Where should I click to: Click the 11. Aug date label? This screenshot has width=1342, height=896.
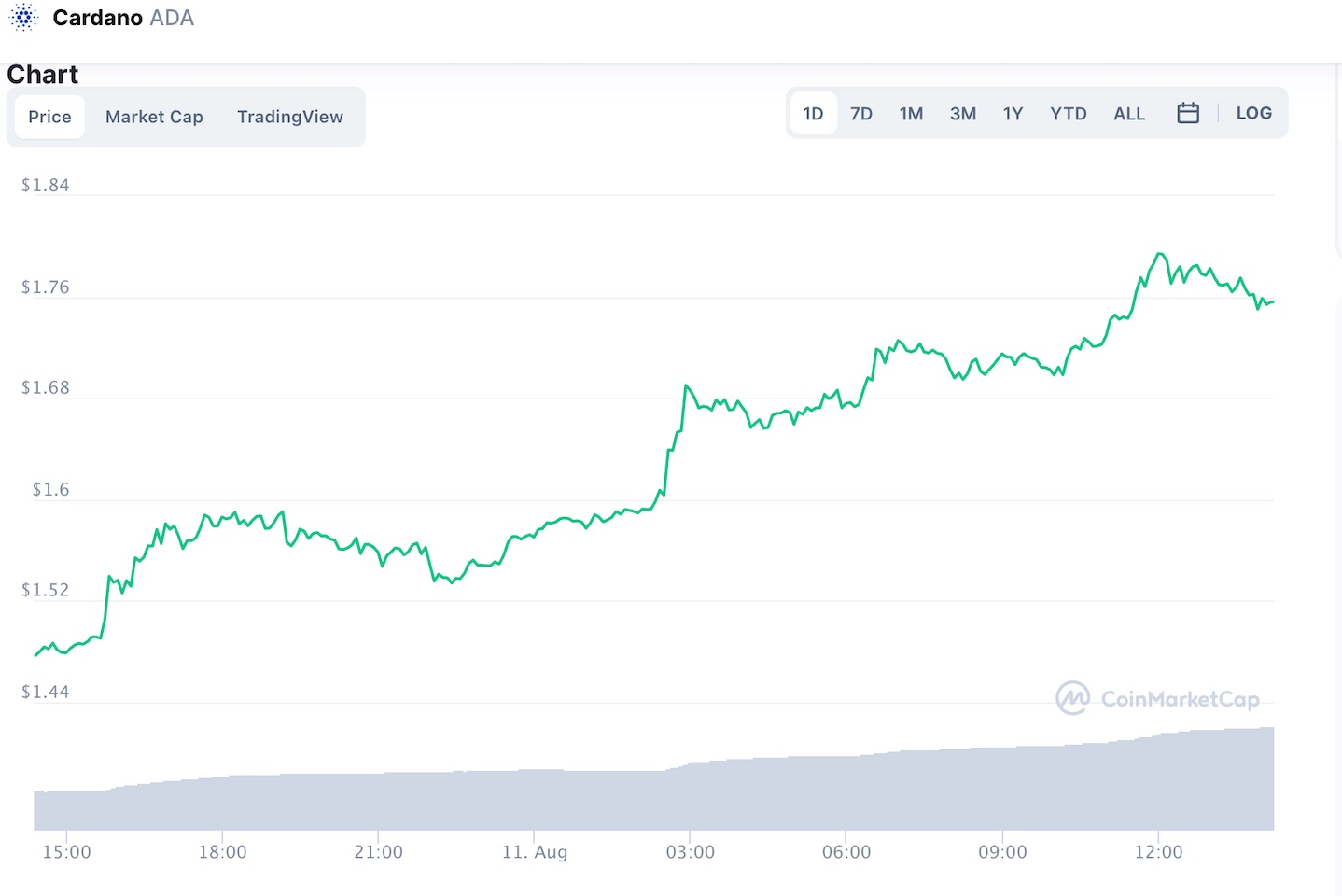pyautogui.click(x=534, y=851)
